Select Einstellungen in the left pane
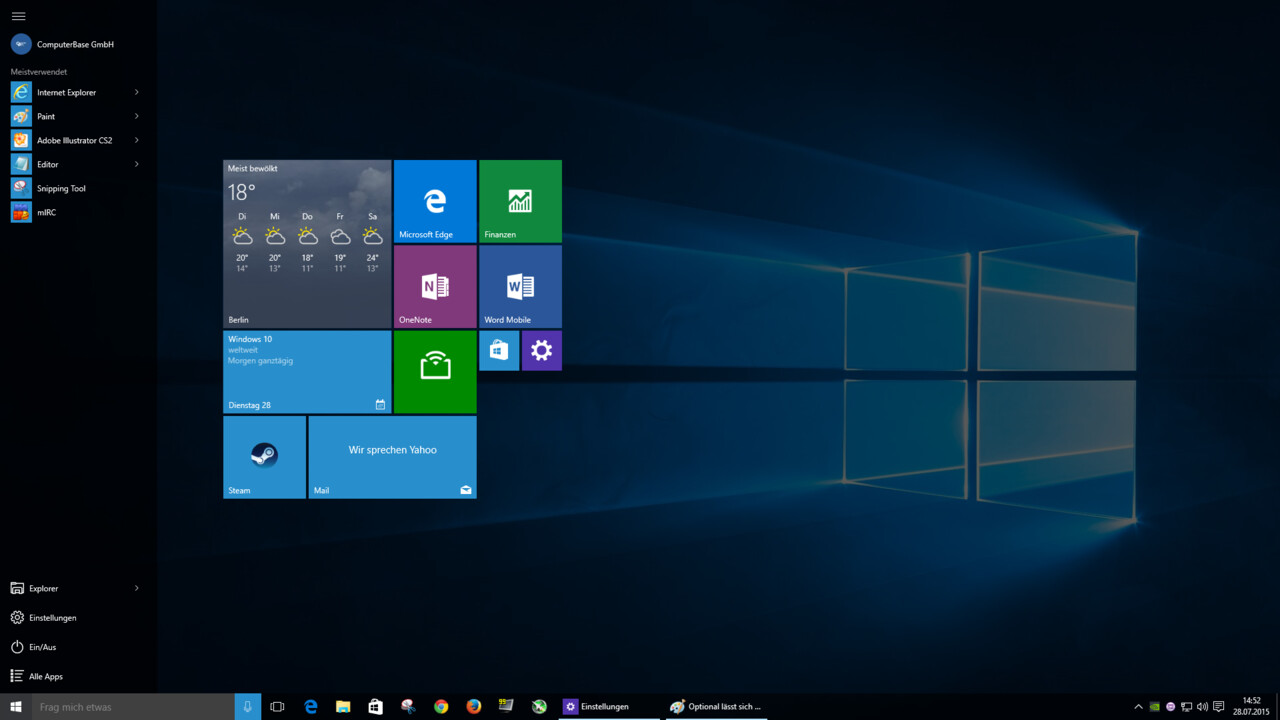Screen dimensions: 1280x720 click(x=55, y=617)
